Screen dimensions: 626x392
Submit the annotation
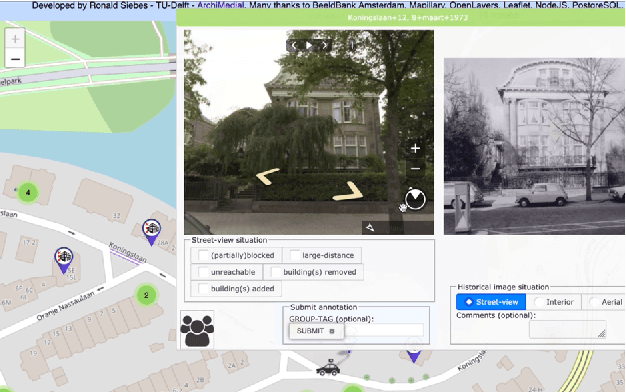[316, 331]
